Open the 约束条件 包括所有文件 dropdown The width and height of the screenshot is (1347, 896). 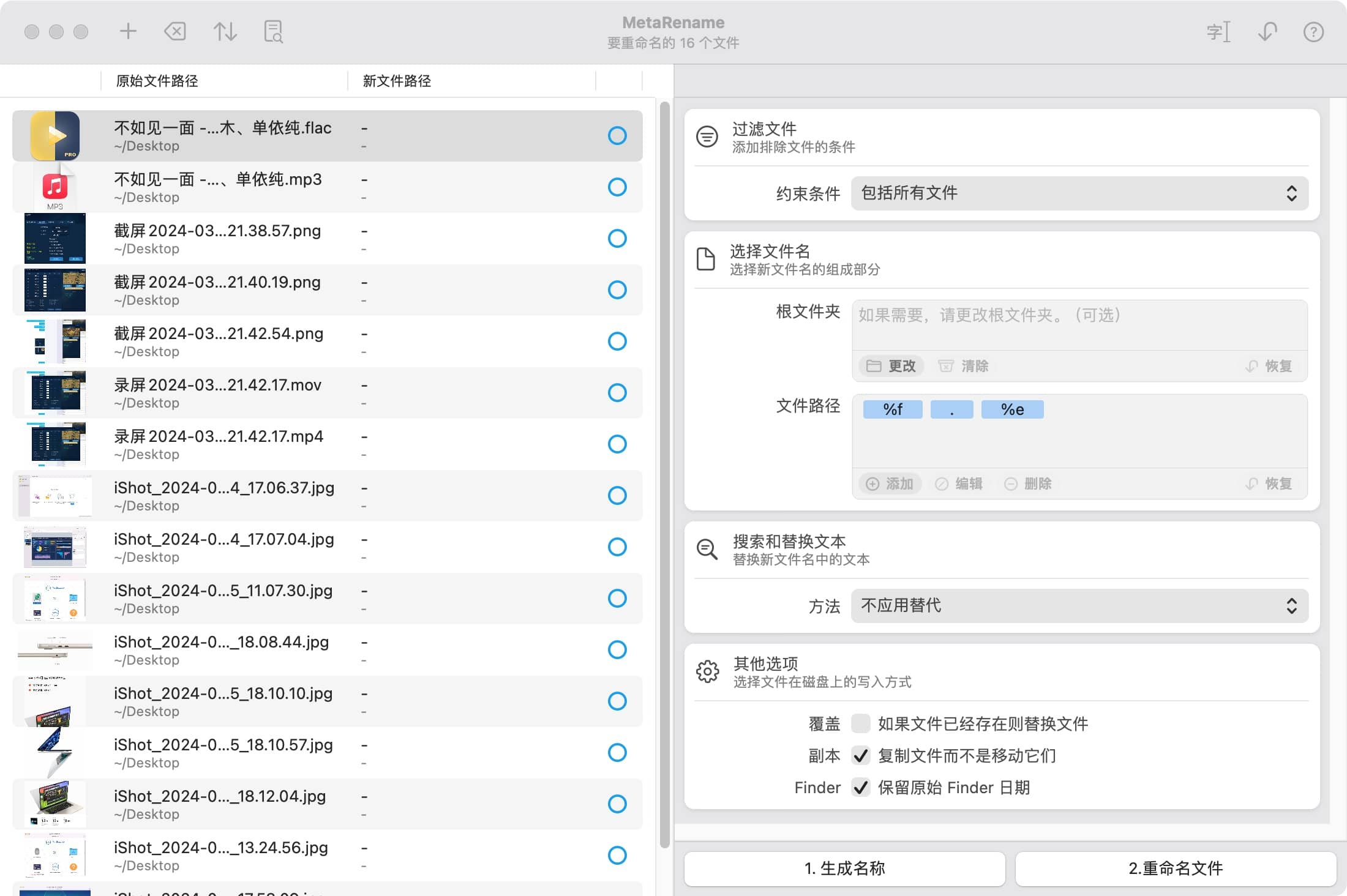pos(1079,193)
